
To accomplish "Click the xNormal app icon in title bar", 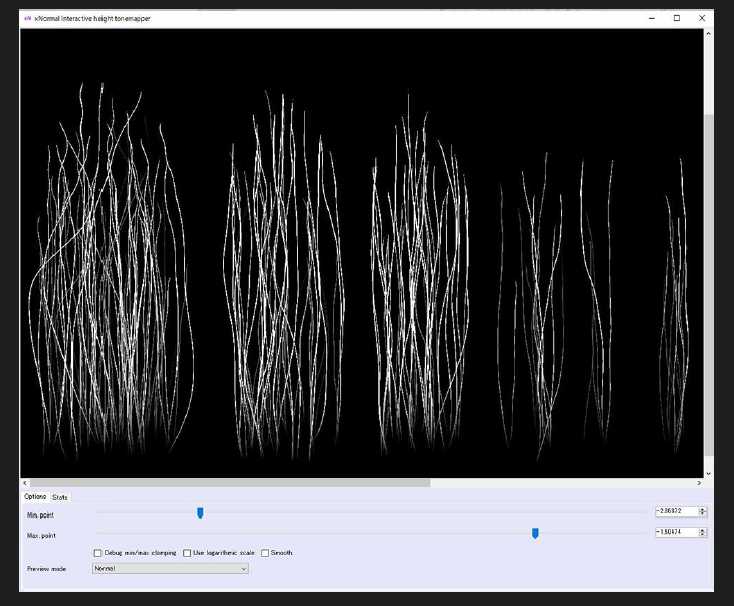I will 28,19.
